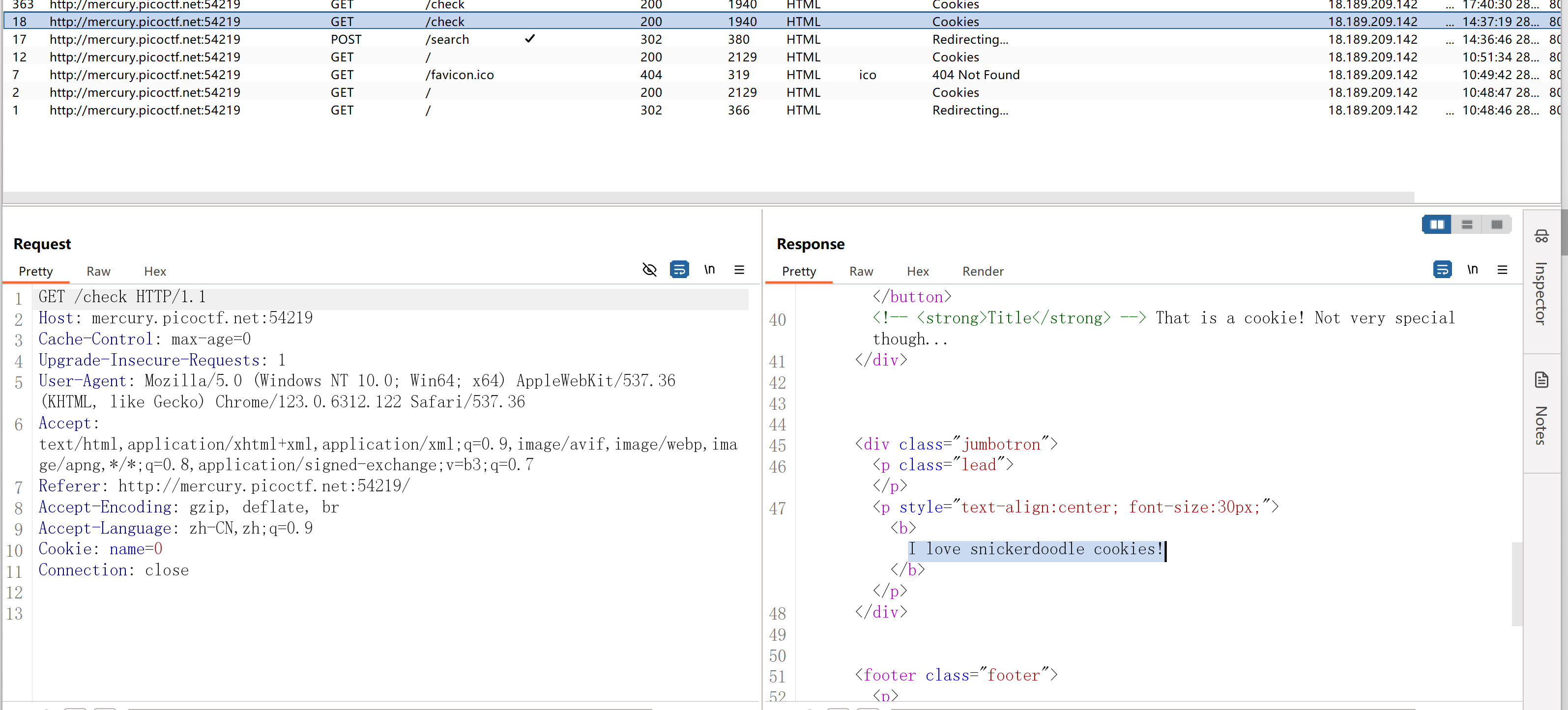Viewport: 1568px width, 710px height.
Task: Open the Inspector side panel
Action: (x=1541, y=279)
